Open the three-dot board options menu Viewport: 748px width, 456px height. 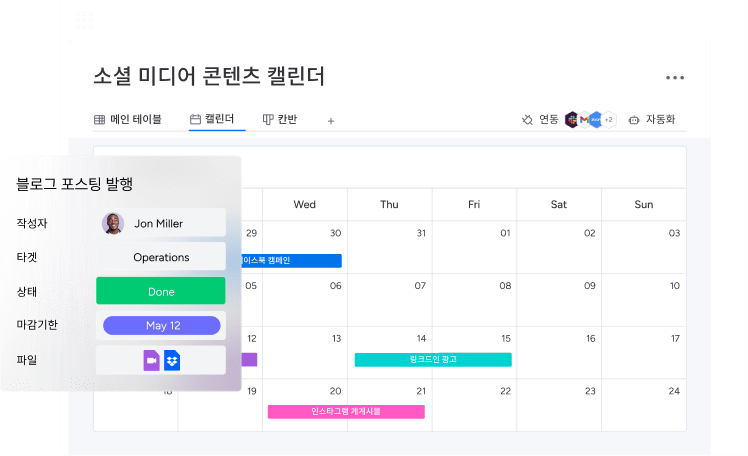point(675,78)
